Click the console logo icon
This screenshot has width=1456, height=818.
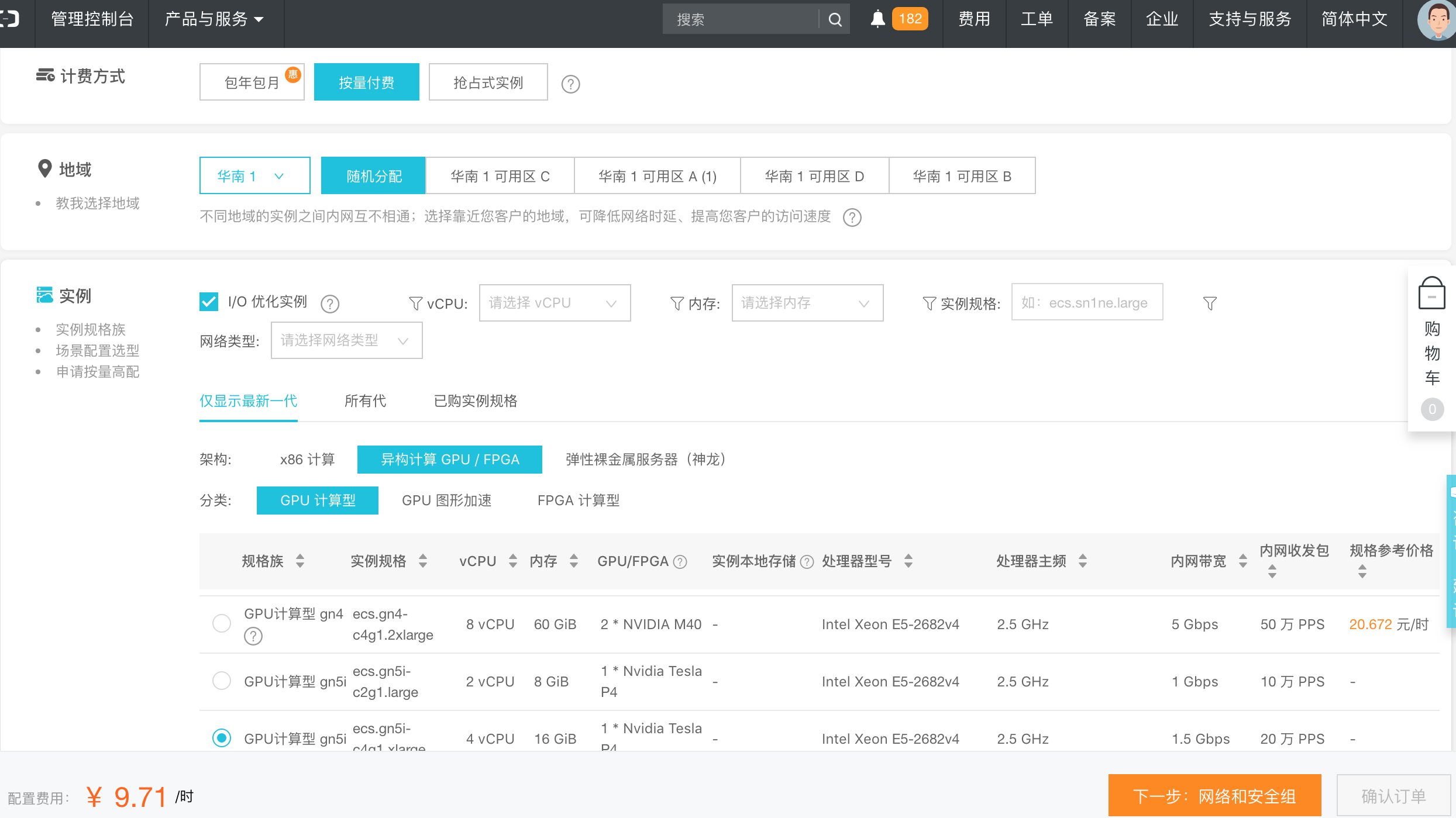pyautogui.click(x=10, y=19)
